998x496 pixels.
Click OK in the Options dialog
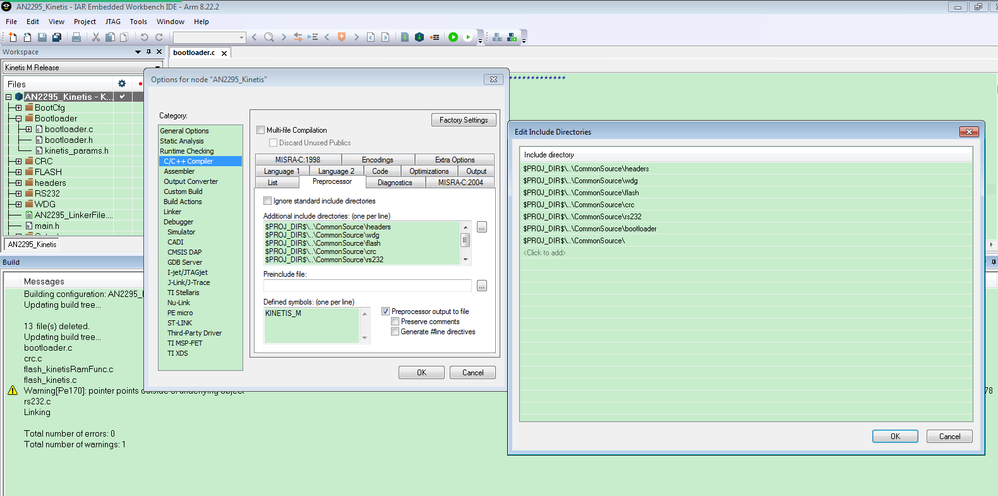tap(421, 372)
